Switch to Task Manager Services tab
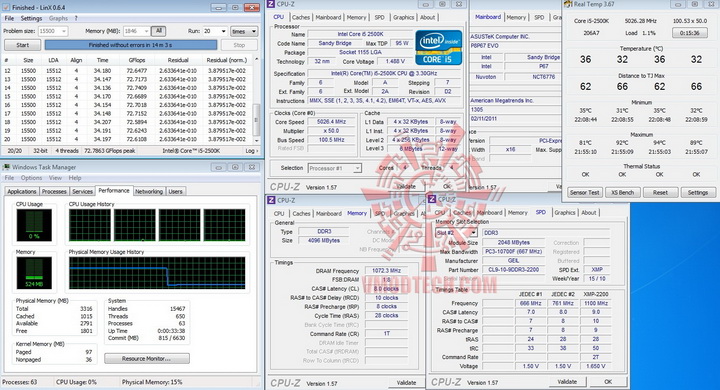 83,192
